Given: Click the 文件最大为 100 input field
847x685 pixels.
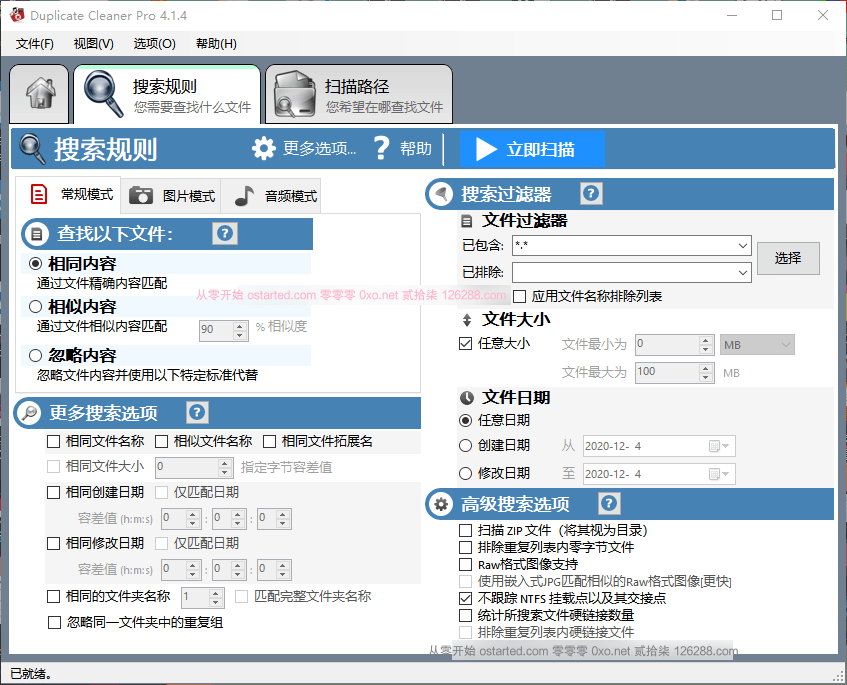Looking at the screenshot, I should pyautogui.click(x=668, y=372).
